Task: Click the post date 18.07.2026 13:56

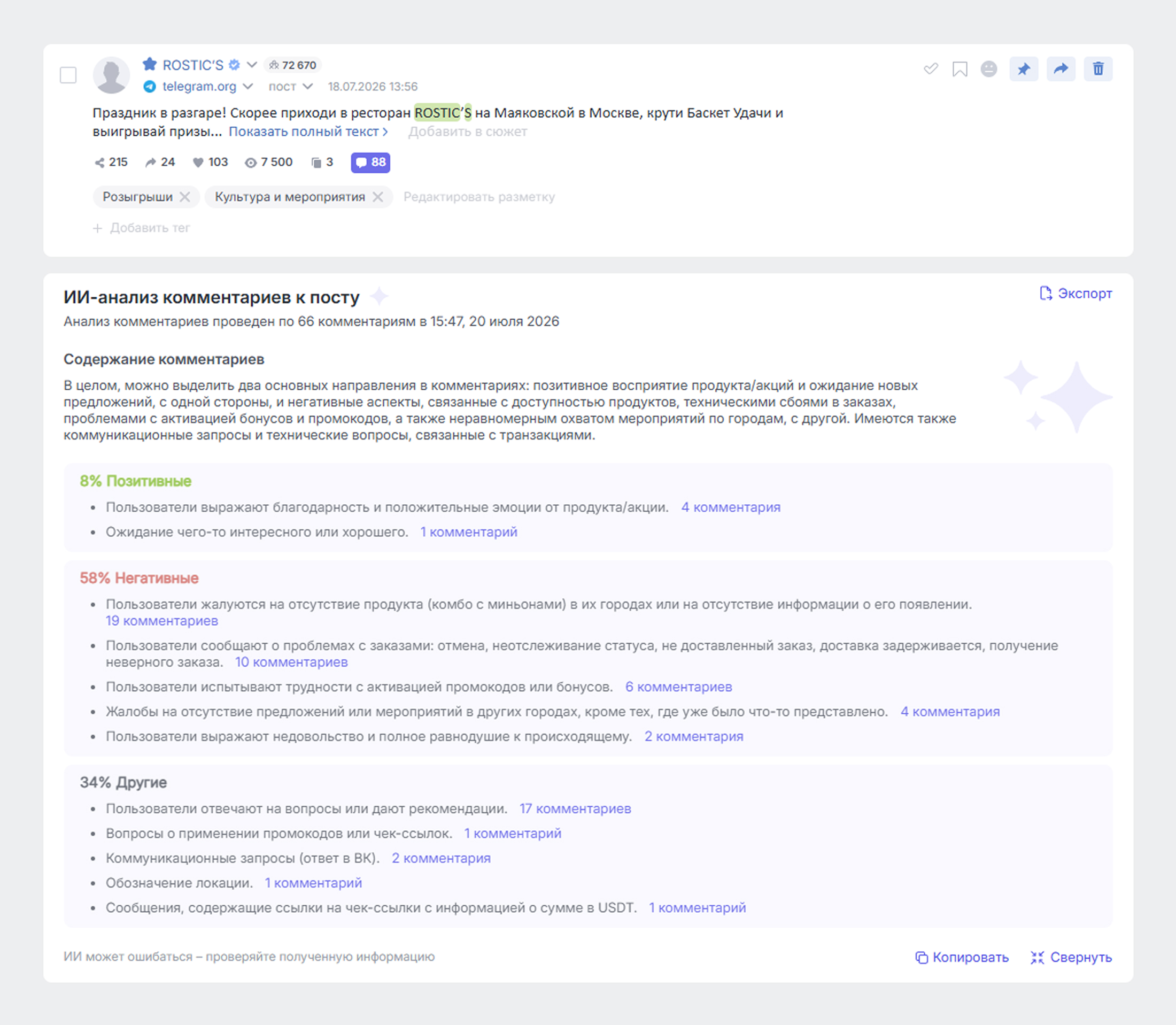Action: (373, 87)
